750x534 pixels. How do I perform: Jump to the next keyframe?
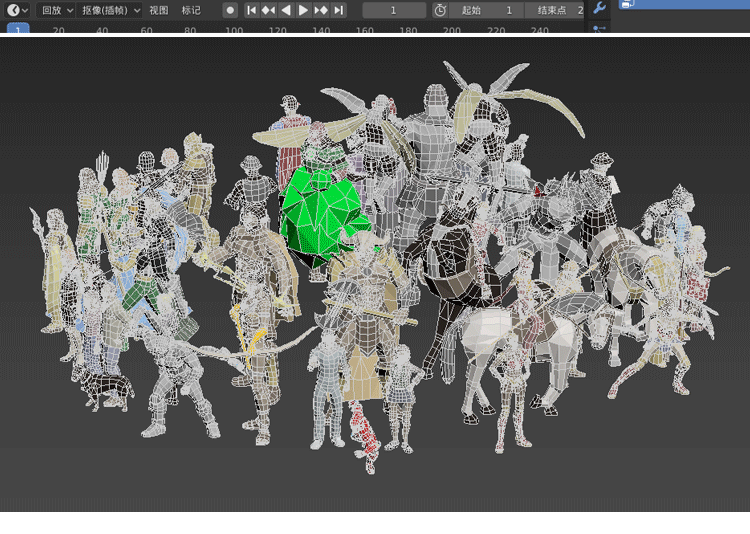(321, 10)
